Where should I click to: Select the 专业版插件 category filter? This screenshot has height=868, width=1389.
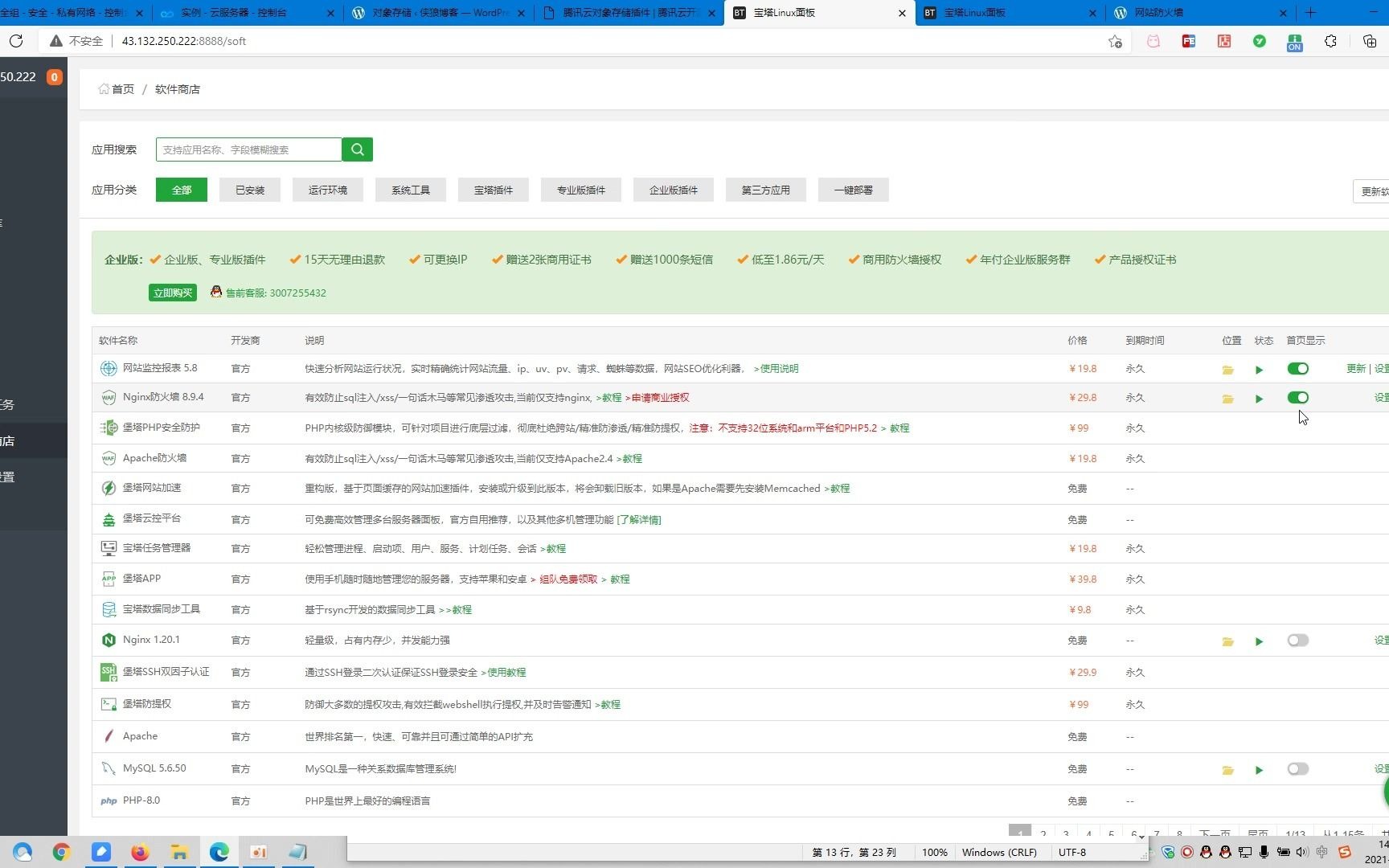(x=581, y=190)
